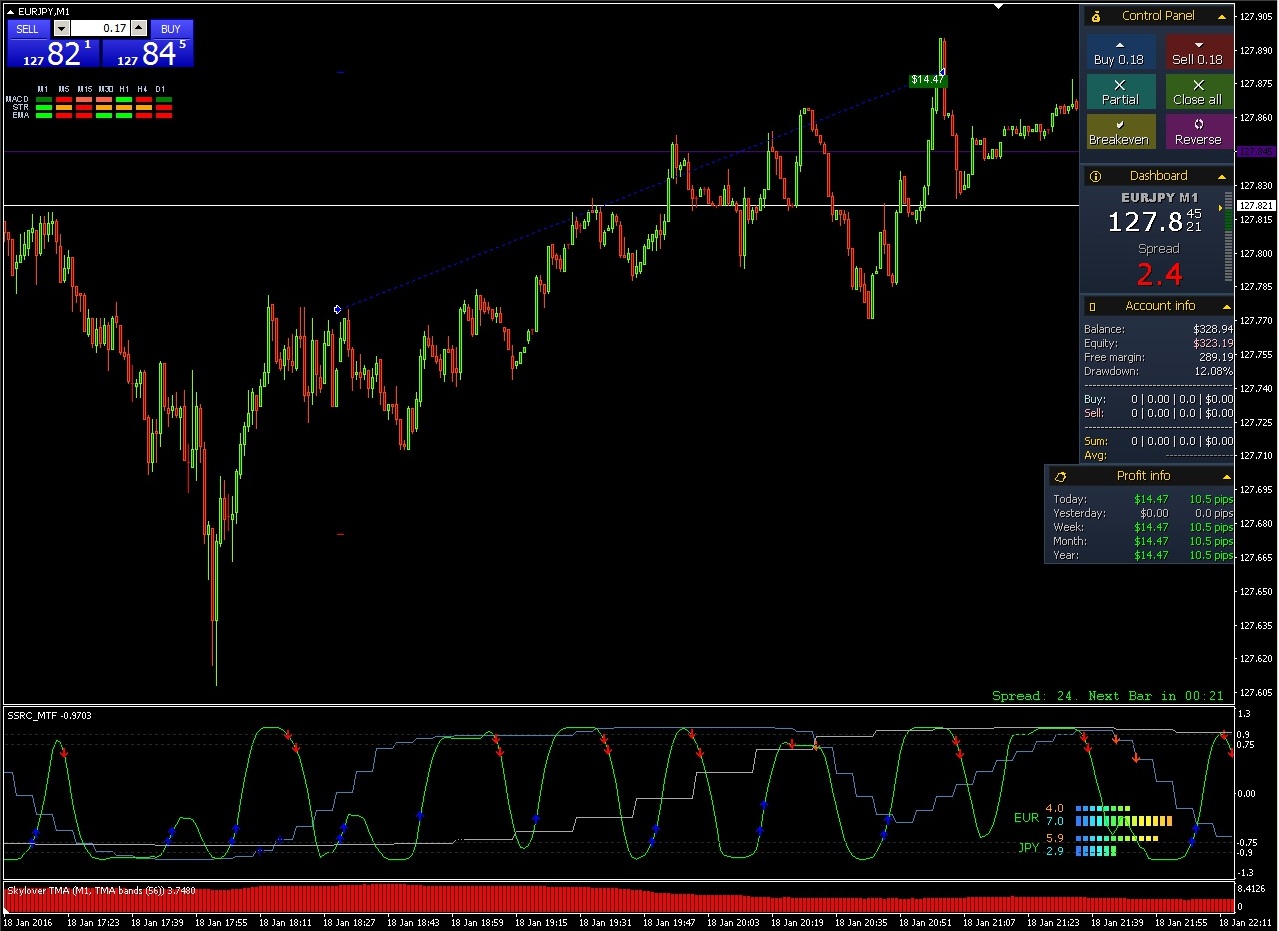The width and height of the screenshot is (1279, 931).
Task: Collapse the Account info section
Action: tap(1226, 306)
